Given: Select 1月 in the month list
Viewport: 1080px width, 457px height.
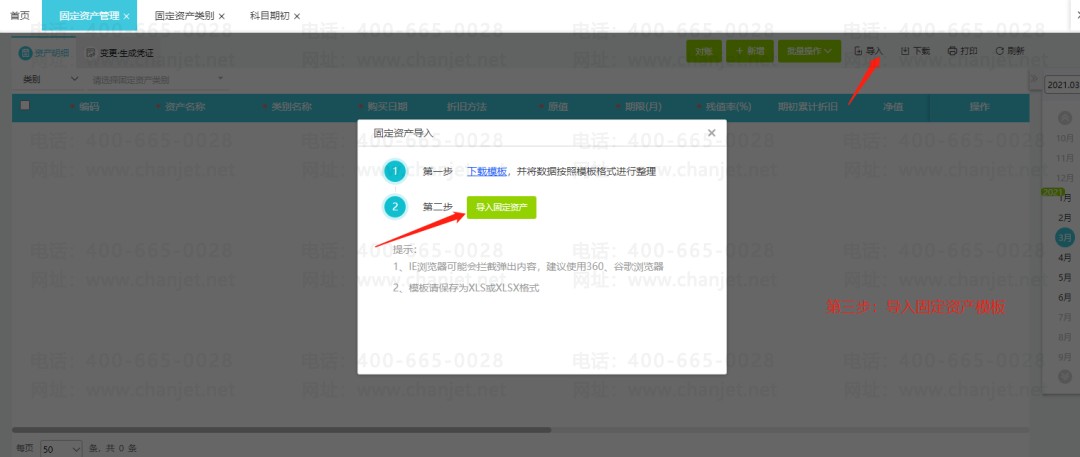Looking at the screenshot, I should coord(1065,198).
